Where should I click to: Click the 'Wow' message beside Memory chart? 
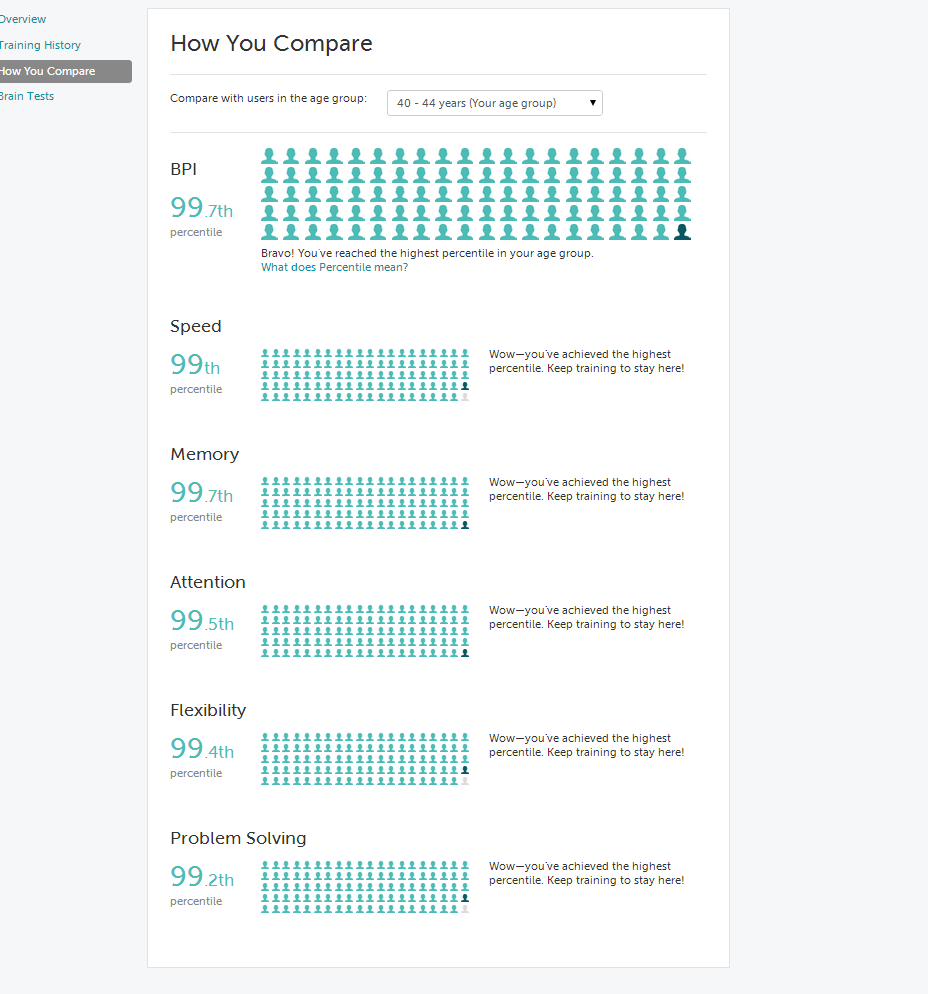point(586,489)
